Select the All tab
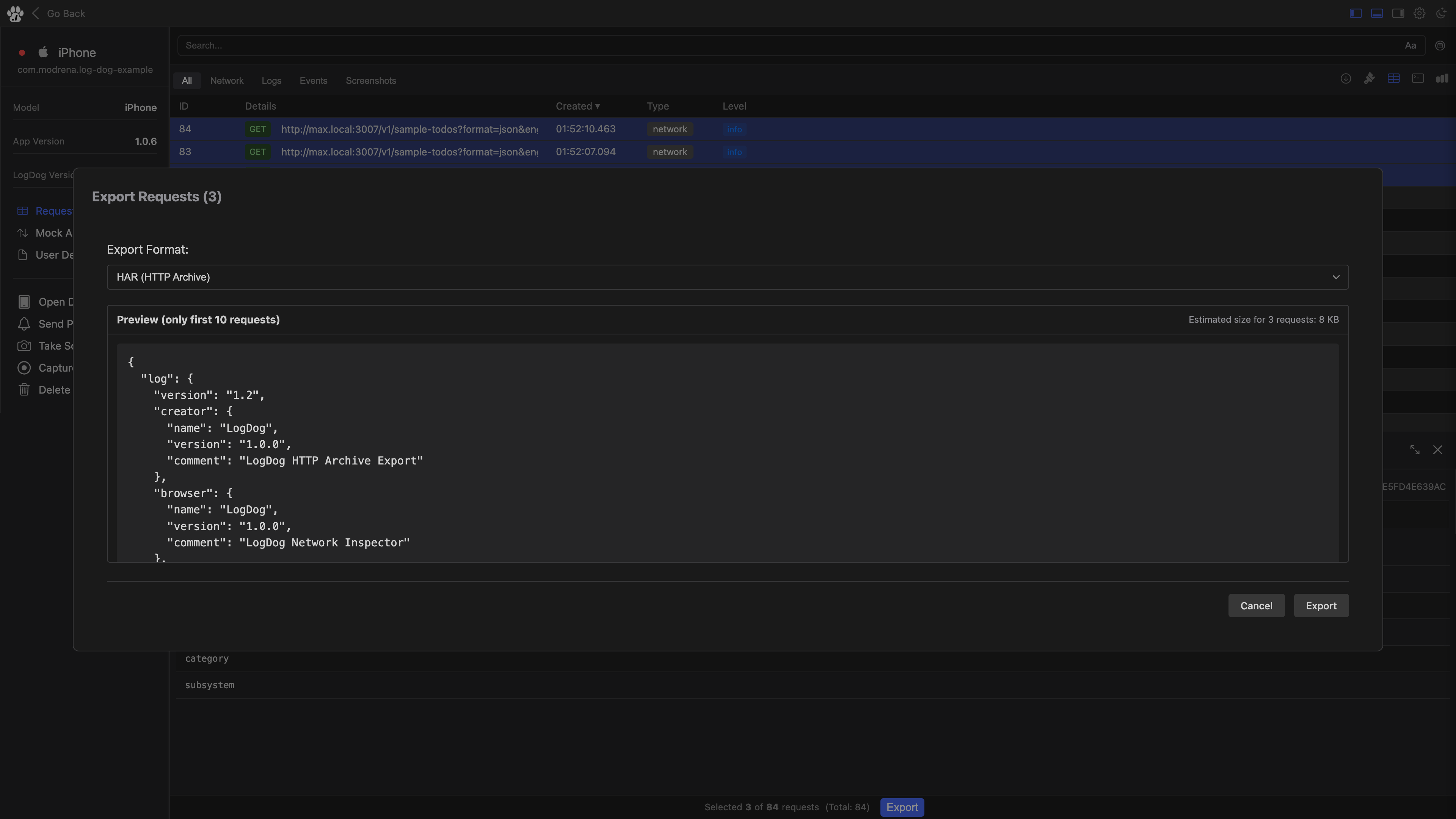1456x819 pixels. (187, 81)
